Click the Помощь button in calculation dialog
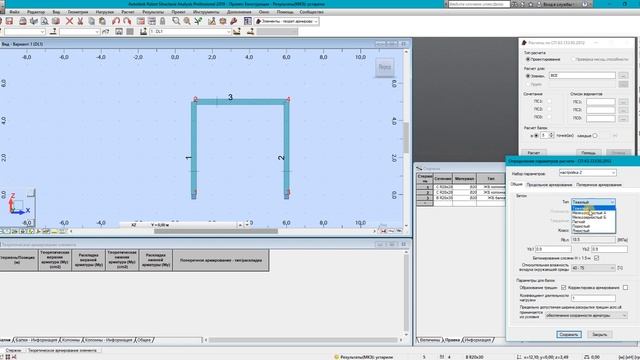The height and width of the screenshot is (360, 640). point(589,153)
